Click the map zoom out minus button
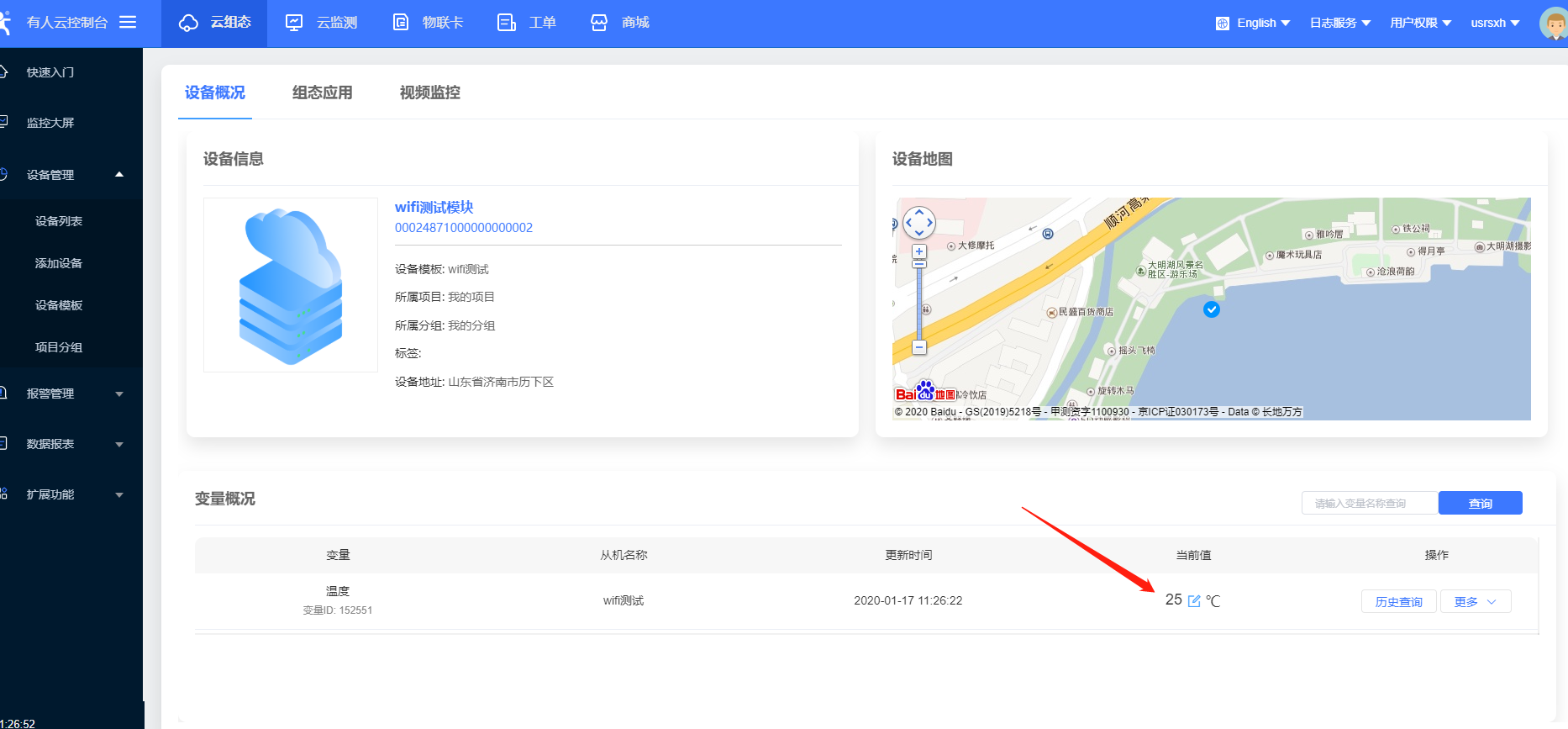1568x729 pixels. click(919, 347)
